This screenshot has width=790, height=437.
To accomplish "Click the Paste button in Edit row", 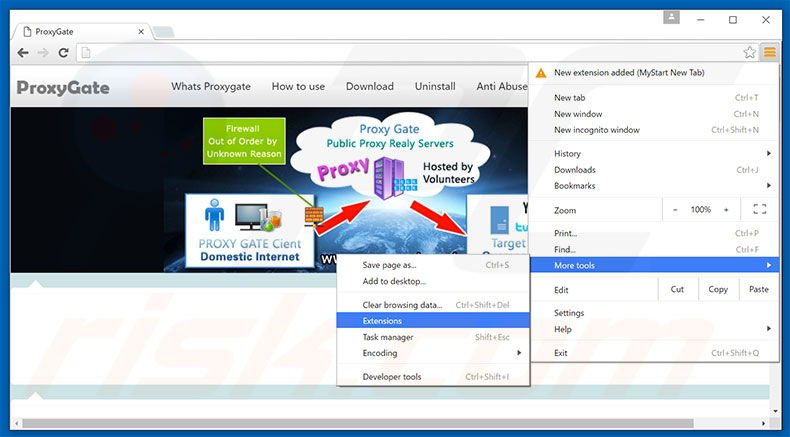I will [x=758, y=289].
